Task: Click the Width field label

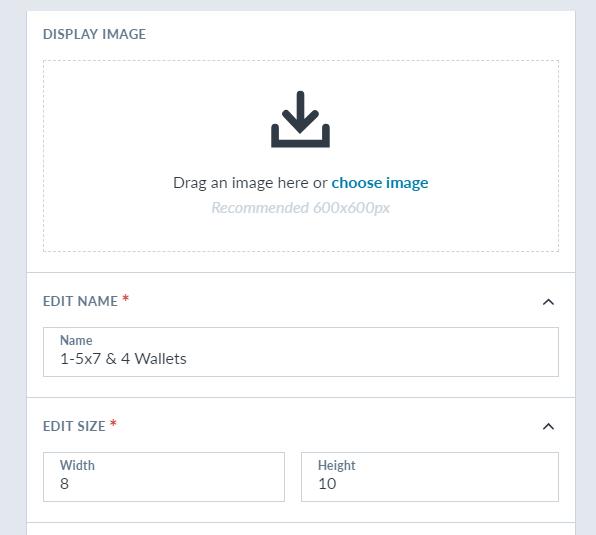Action: coord(77,465)
